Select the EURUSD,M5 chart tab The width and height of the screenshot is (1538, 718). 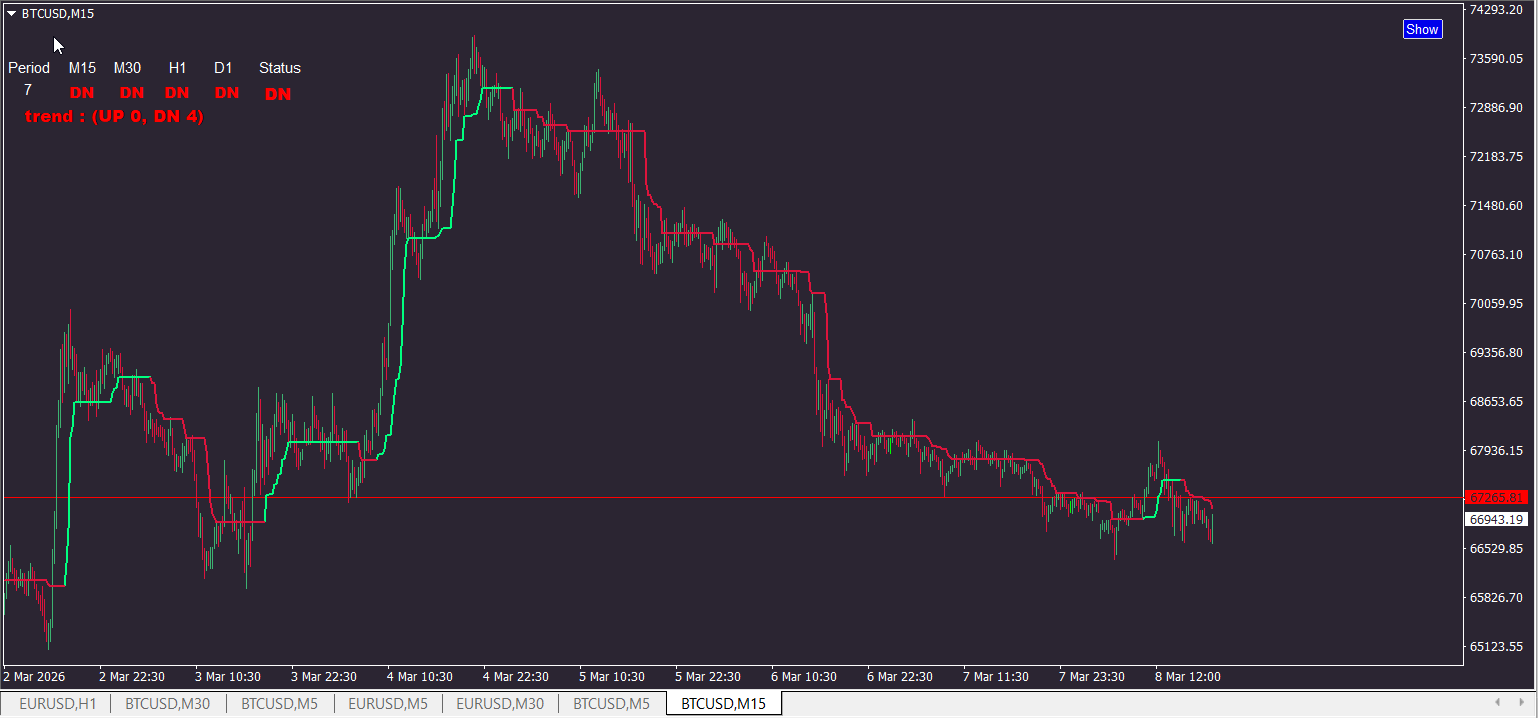388,704
